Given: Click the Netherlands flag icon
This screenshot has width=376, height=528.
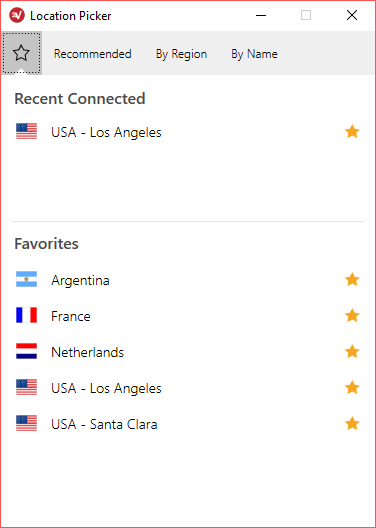Looking at the screenshot, I should [x=26, y=351].
